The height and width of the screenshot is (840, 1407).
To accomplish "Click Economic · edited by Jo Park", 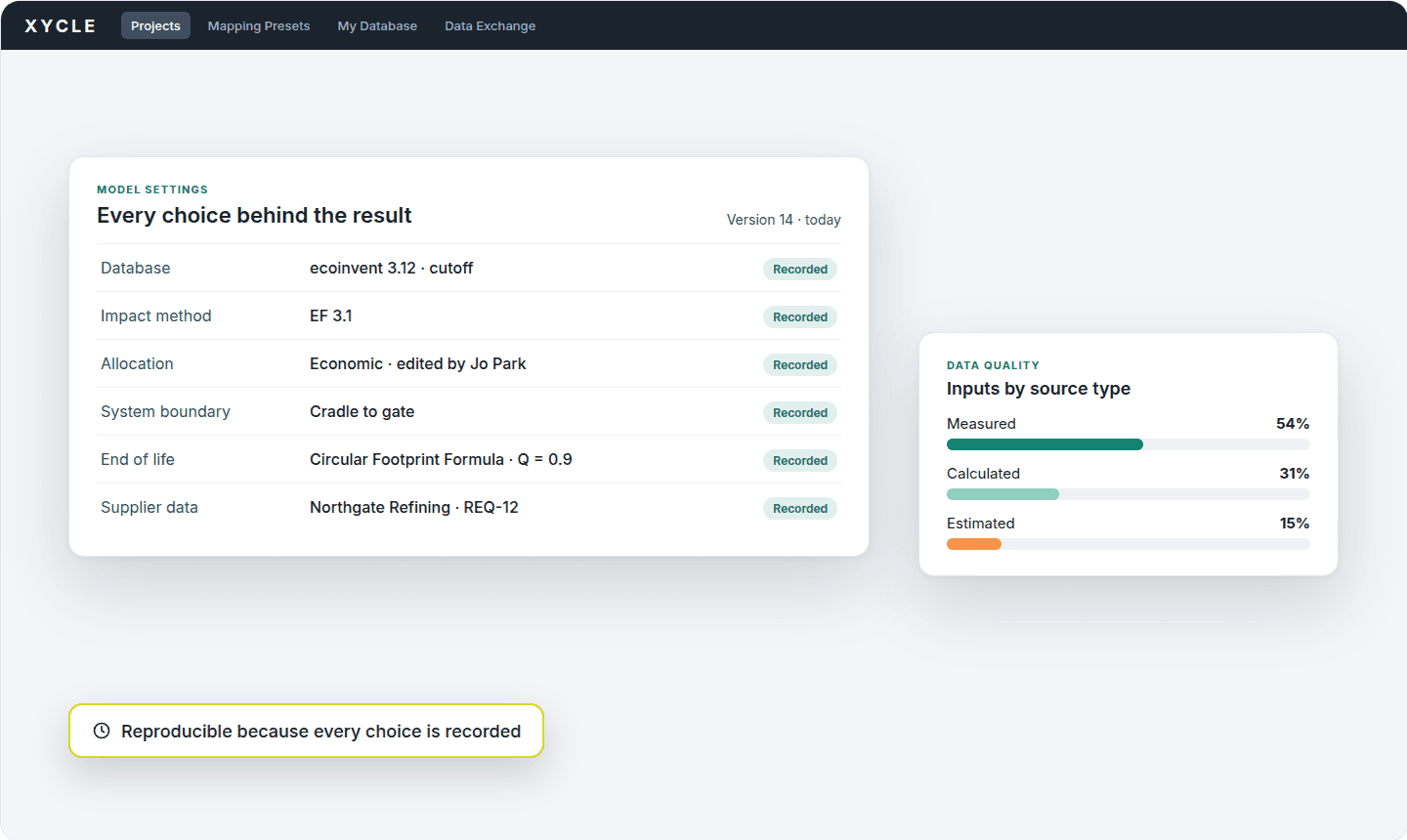I will point(418,363).
